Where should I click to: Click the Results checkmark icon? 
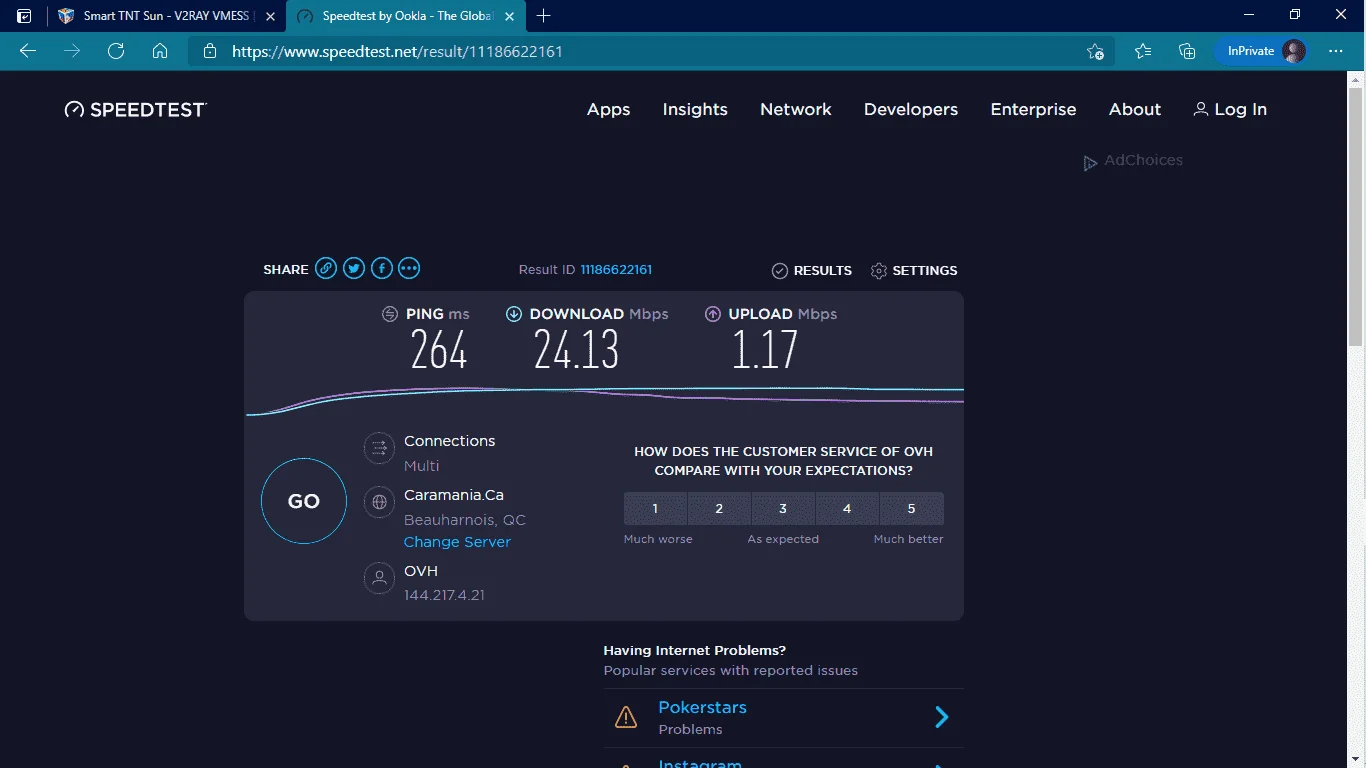click(780, 271)
